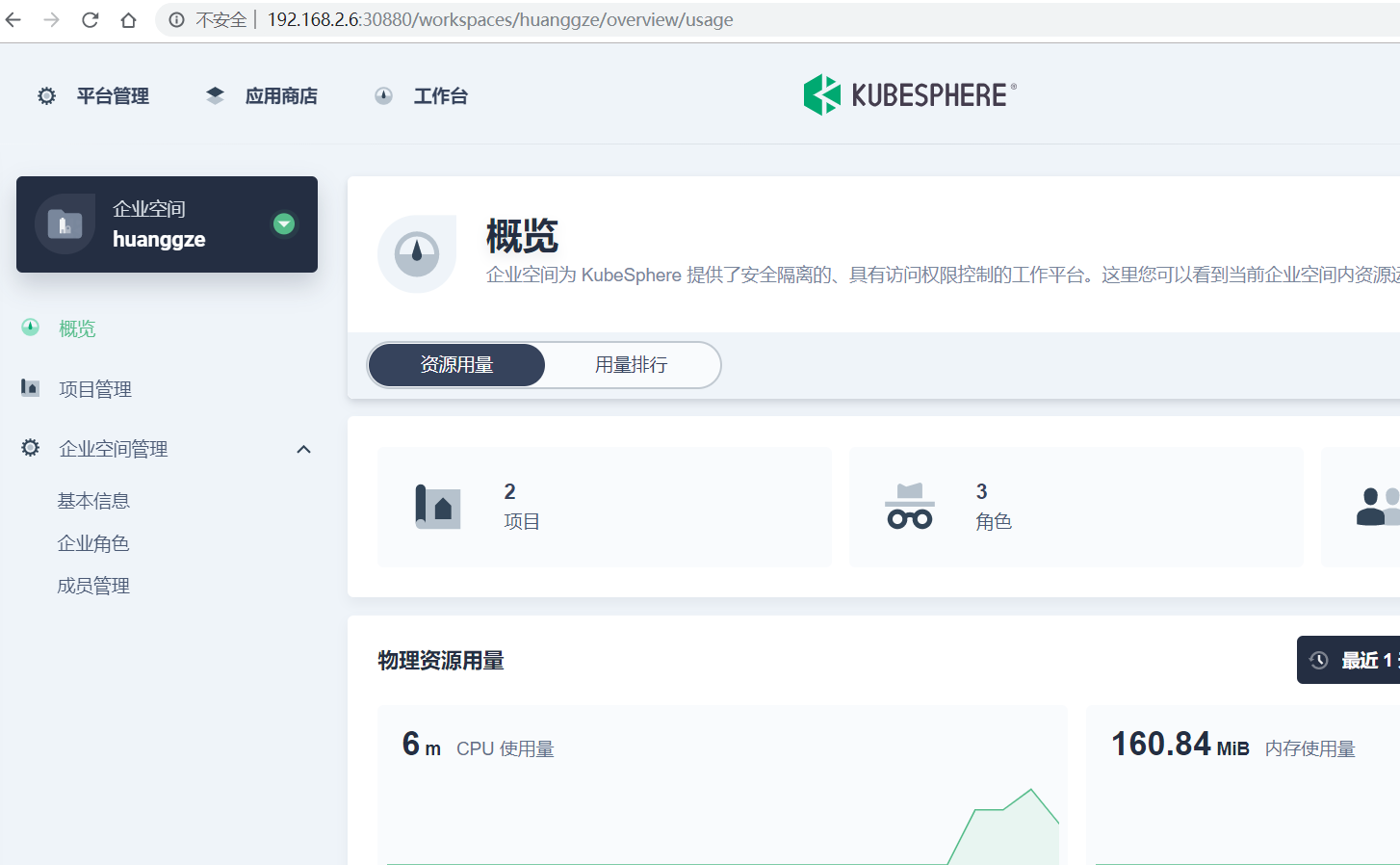Click the huanggze workspace name
1400x865 pixels.
point(159,239)
